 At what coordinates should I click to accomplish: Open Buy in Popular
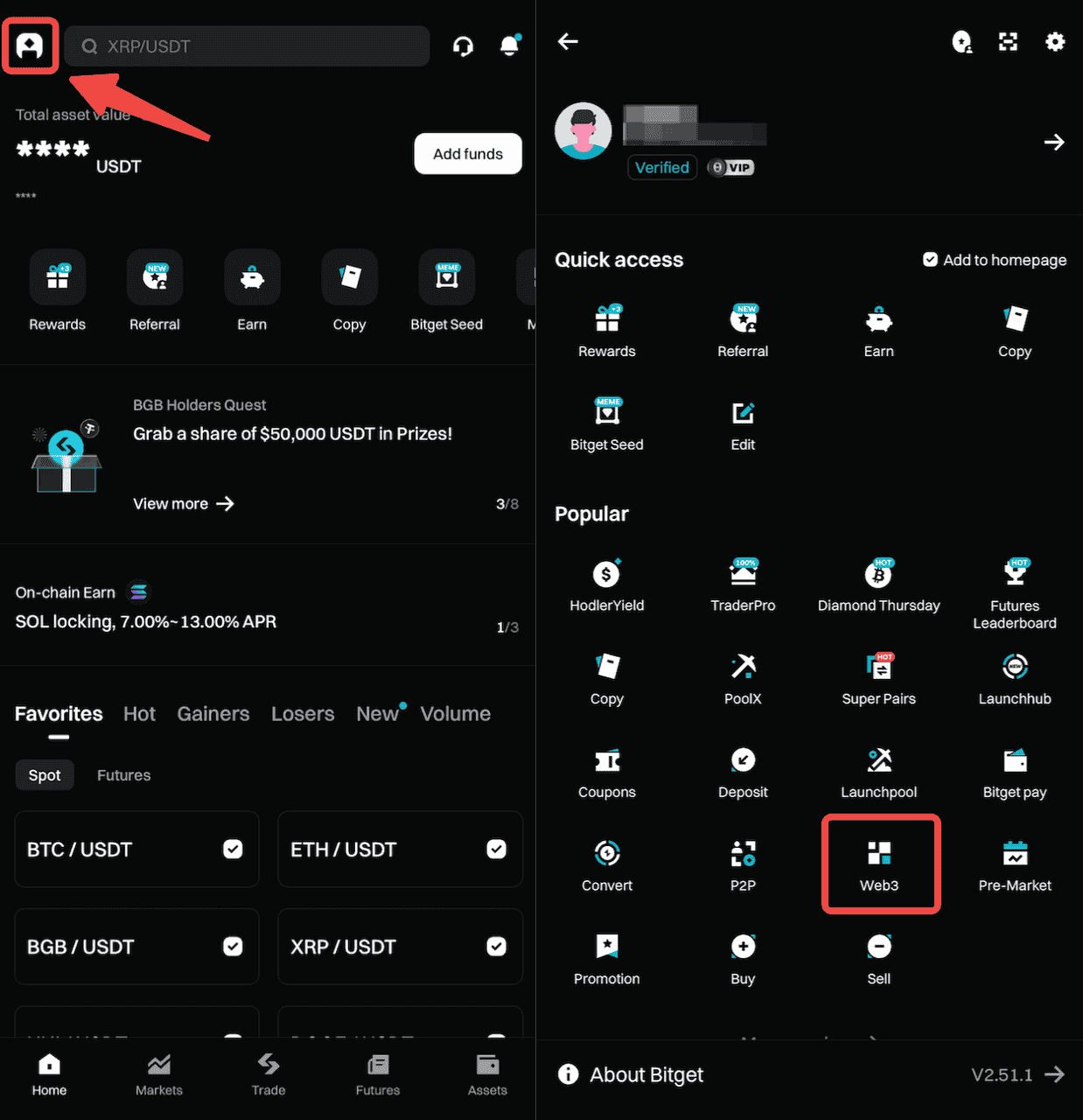(x=743, y=960)
